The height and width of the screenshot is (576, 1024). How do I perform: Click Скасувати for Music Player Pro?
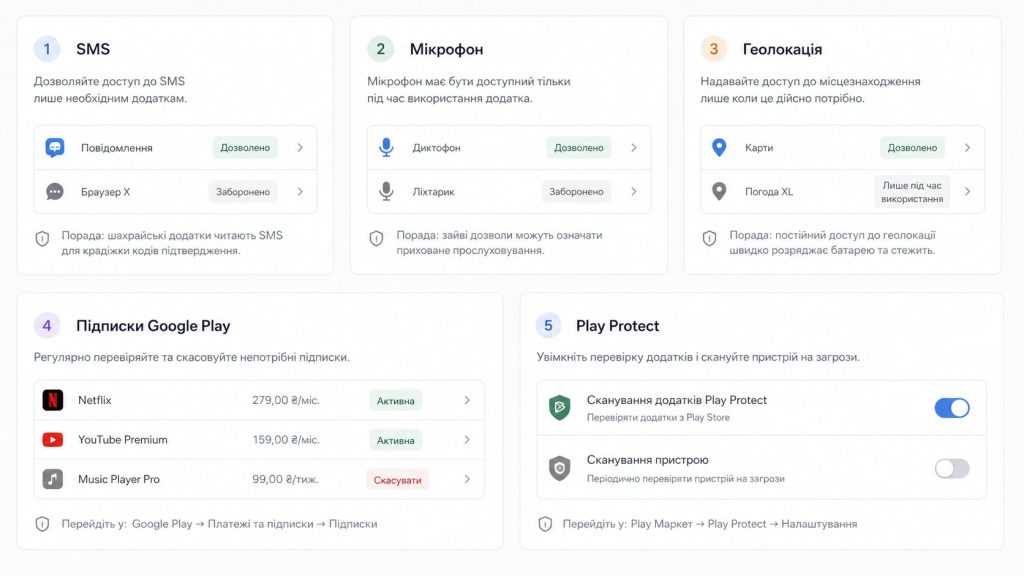coord(397,480)
